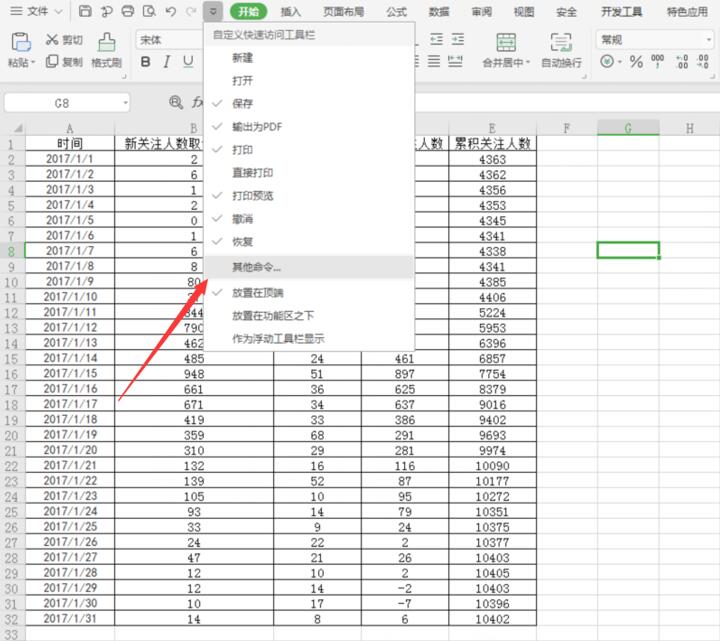Uncheck 恢复 in quick access menu
This screenshot has height=641, width=720.
coord(309,242)
